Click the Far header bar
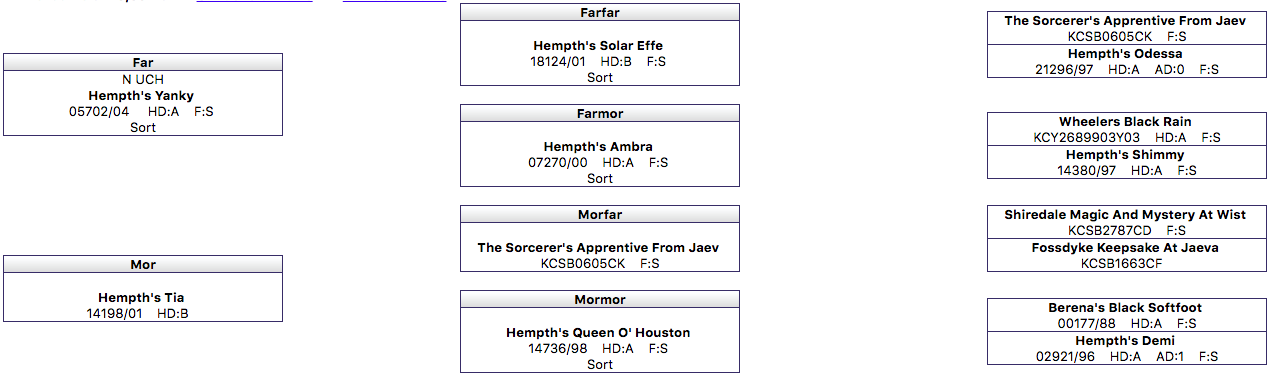Image resolution: width=1268 pixels, height=376 pixels. click(143, 62)
